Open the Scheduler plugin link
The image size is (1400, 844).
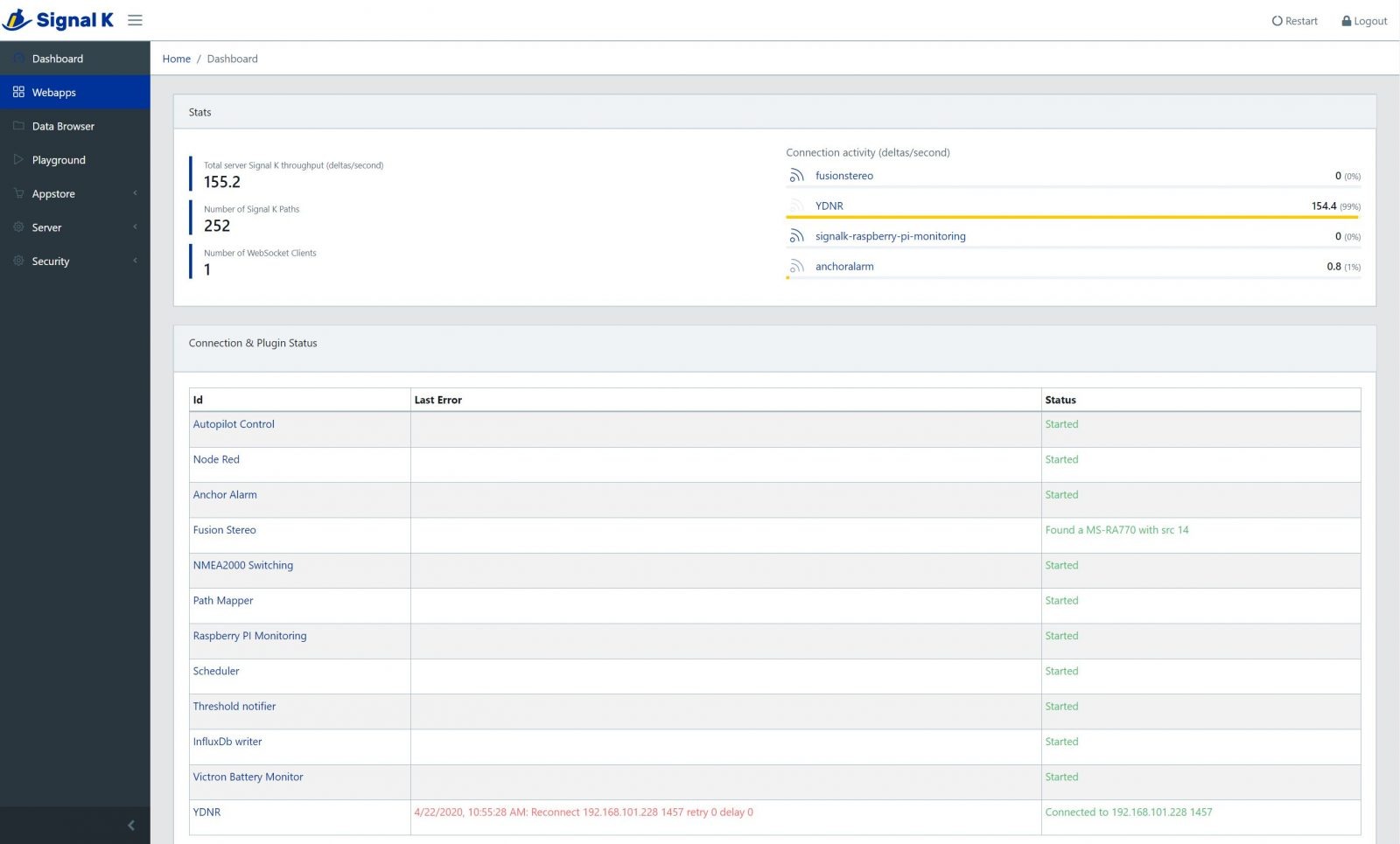click(x=216, y=671)
